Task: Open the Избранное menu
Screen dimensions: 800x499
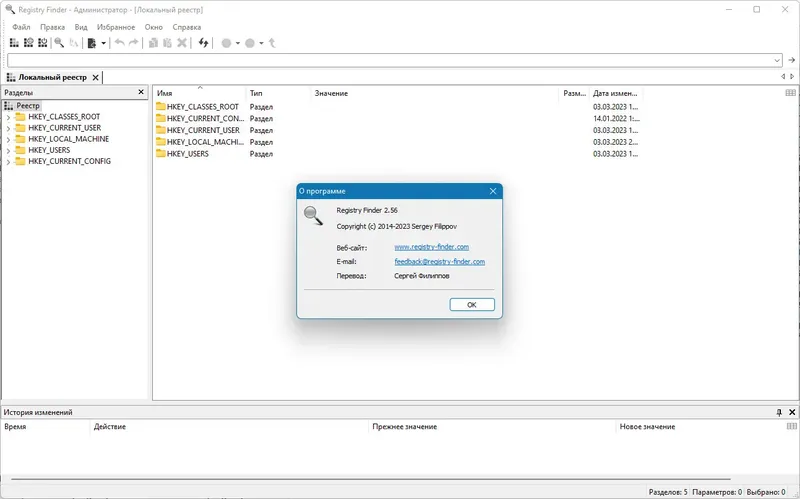Action: tap(116, 27)
